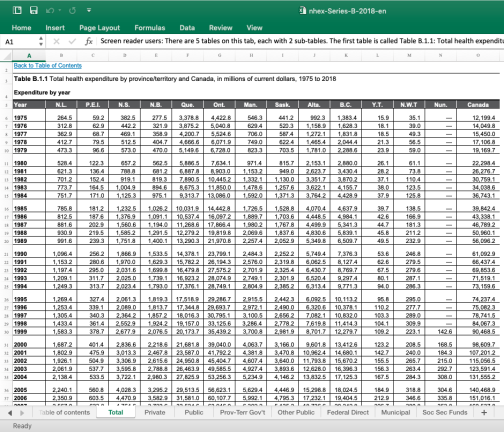Select the year cell 1980
The image size is (504, 432).
(x=29, y=163)
